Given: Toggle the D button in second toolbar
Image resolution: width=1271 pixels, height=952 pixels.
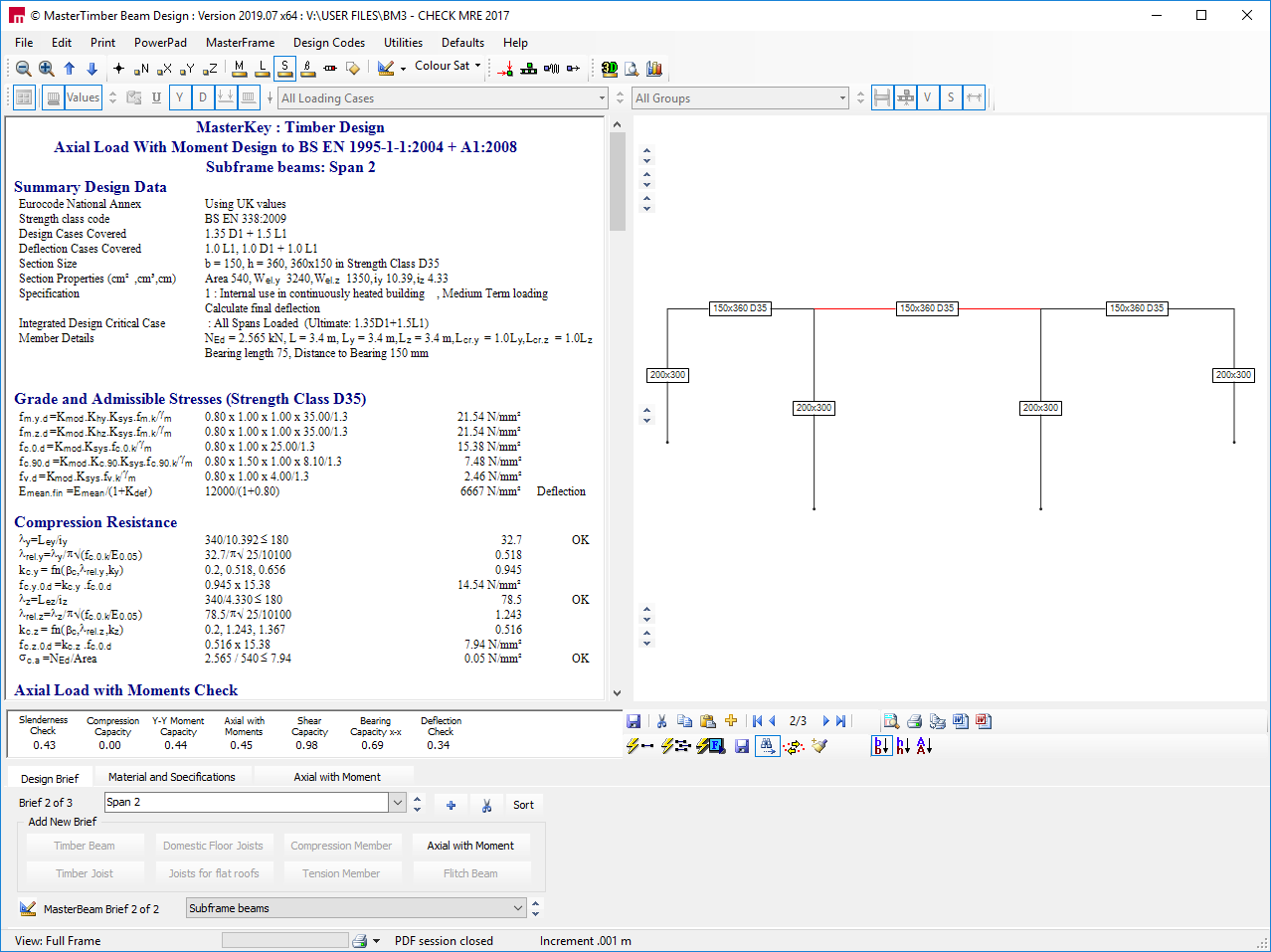Looking at the screenshot, I should point(203,97).
